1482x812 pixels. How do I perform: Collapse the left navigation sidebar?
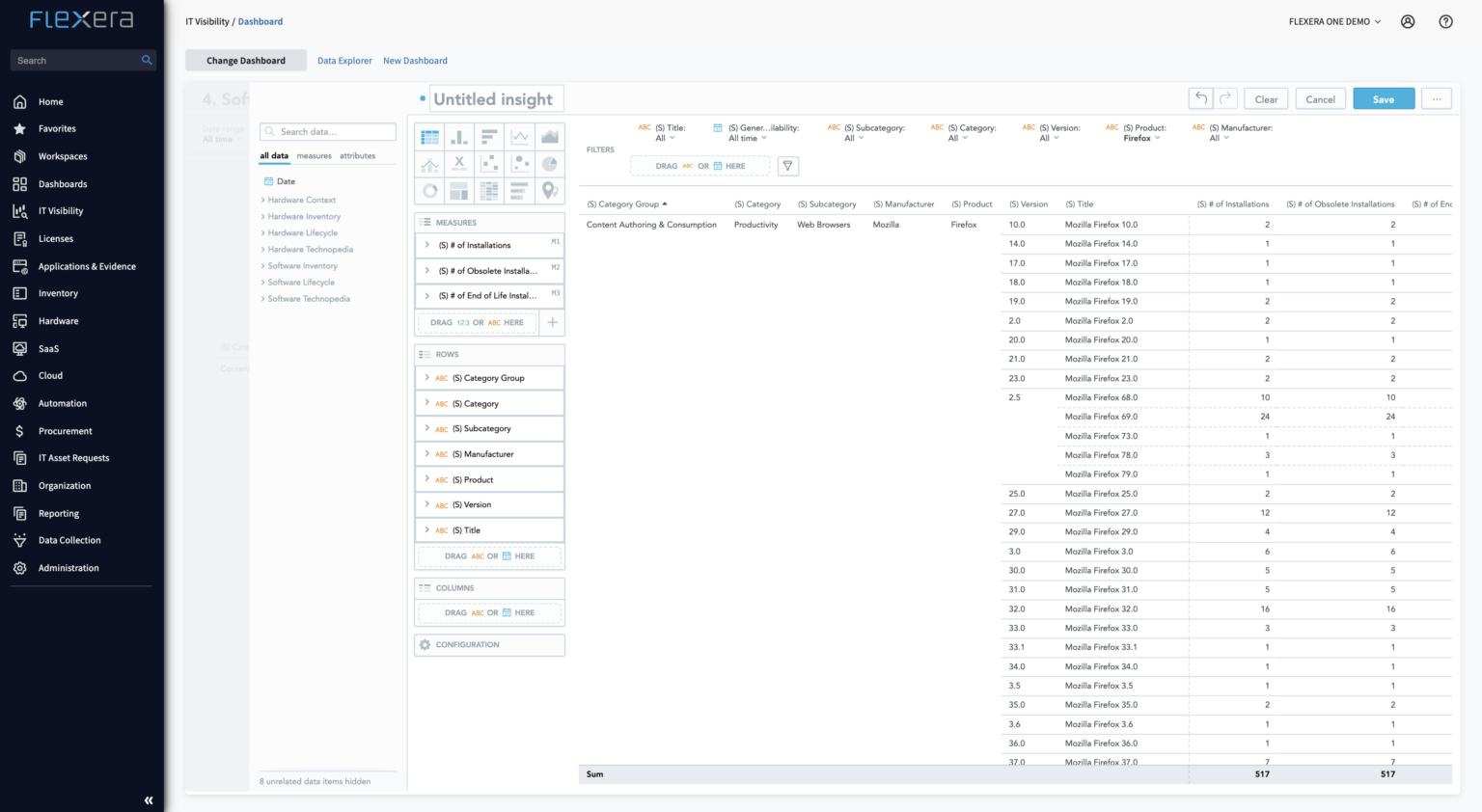148,799
